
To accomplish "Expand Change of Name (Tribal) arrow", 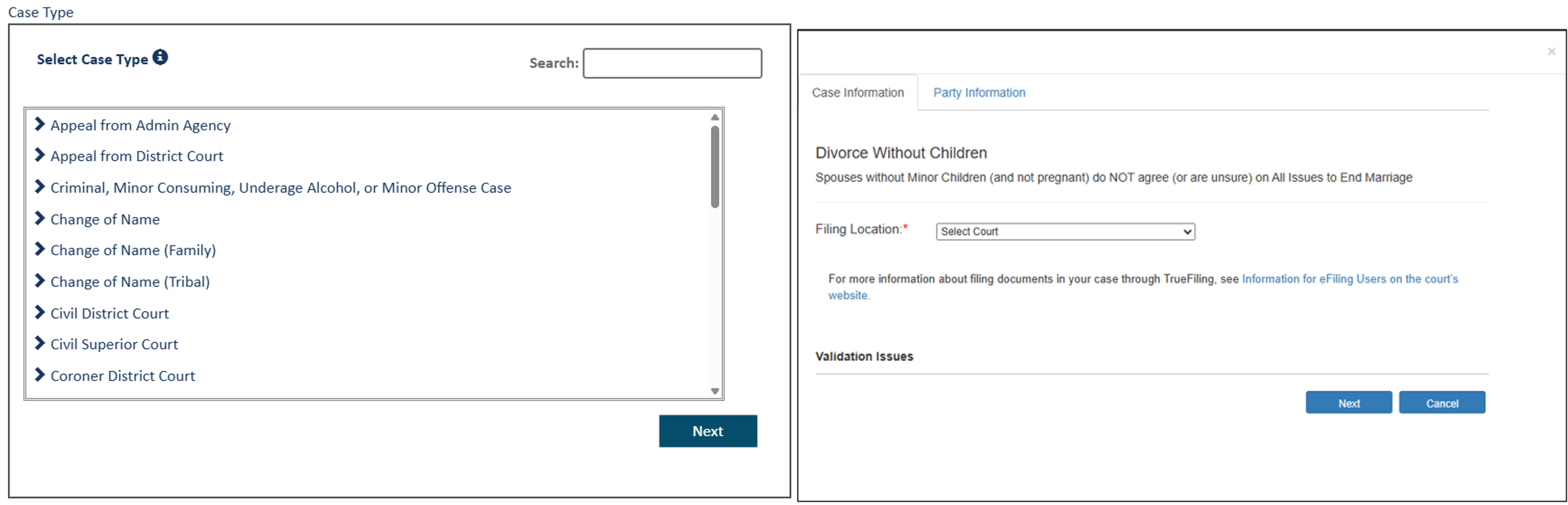I will (x=40, y=281).
